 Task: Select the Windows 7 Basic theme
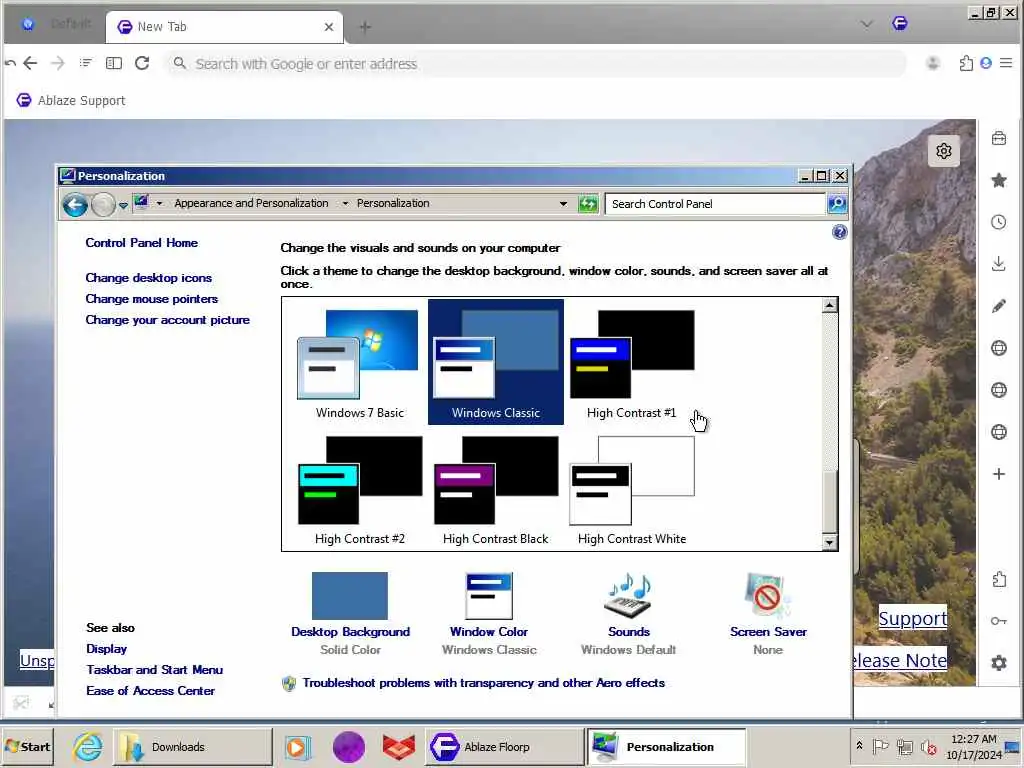[359, 363]
